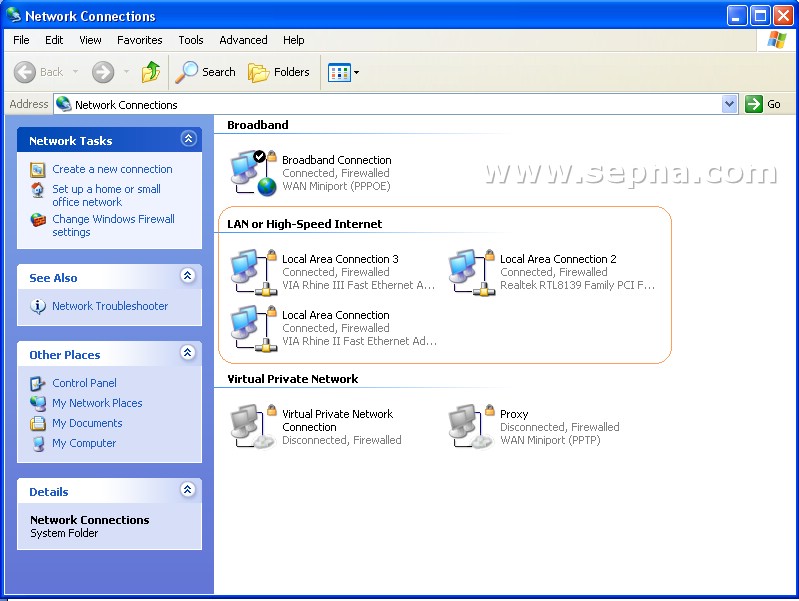799x601 pixels.
Task: Select the Local Area Connection 2 icon
Action: coord(471,272)
